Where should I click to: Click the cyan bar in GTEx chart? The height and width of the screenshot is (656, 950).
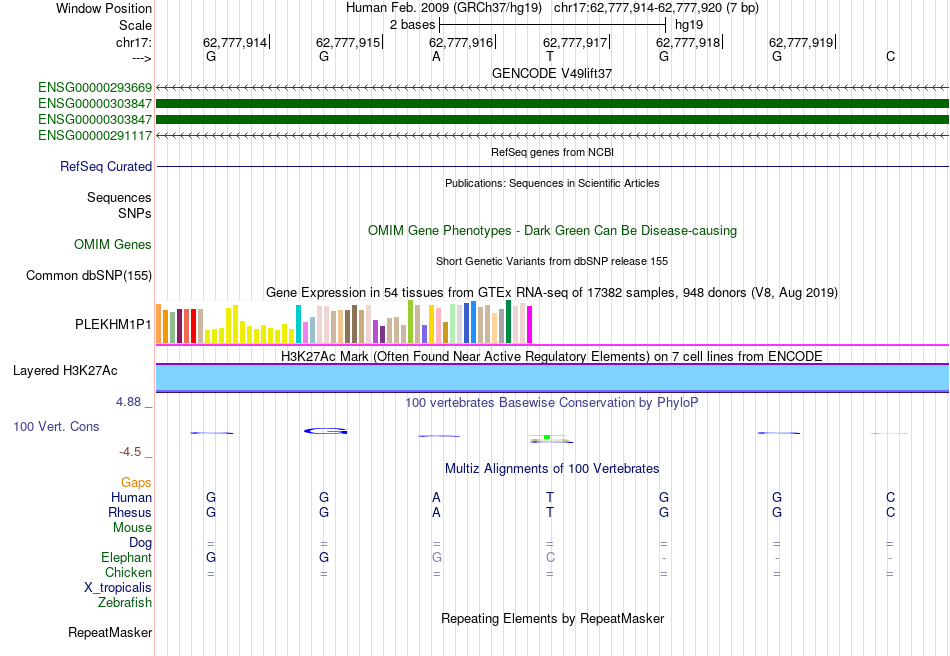(298, 325)
